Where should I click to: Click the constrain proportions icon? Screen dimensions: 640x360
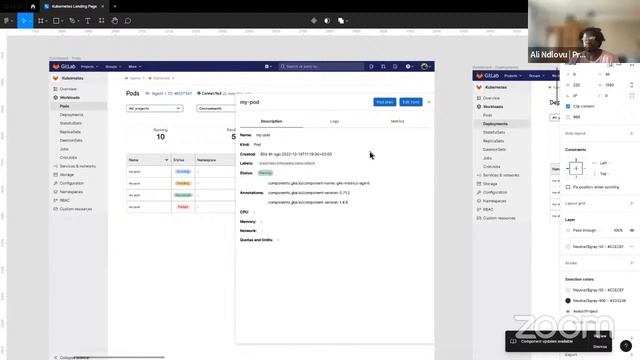[631, 85]
